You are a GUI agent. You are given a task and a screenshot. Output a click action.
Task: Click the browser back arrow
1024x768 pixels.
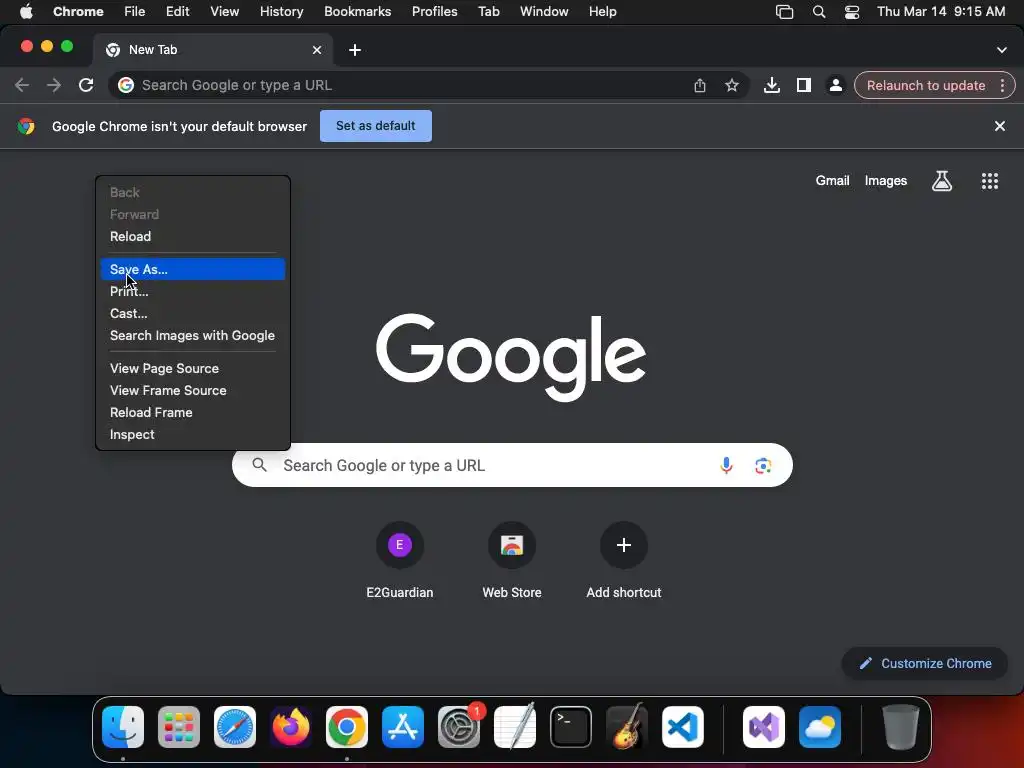click(x=22, y=85)
